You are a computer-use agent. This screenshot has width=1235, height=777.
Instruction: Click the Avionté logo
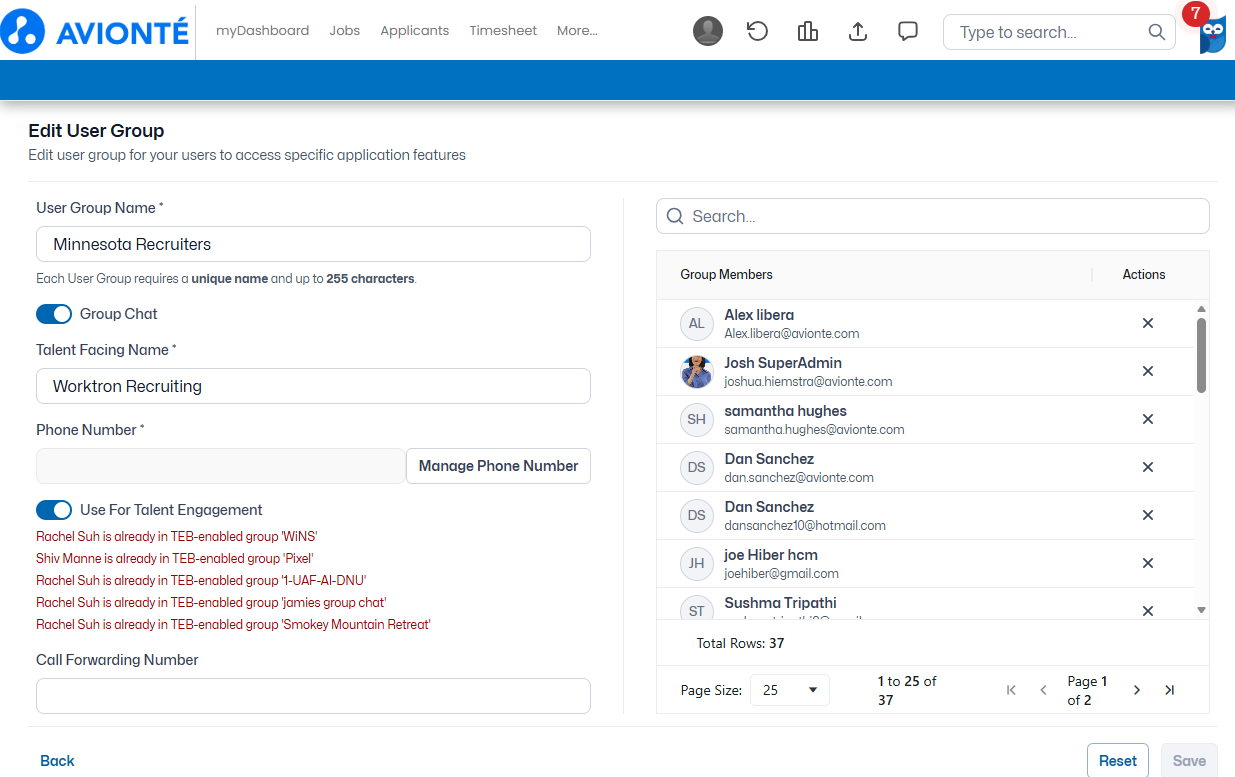[x=95, y=31]
